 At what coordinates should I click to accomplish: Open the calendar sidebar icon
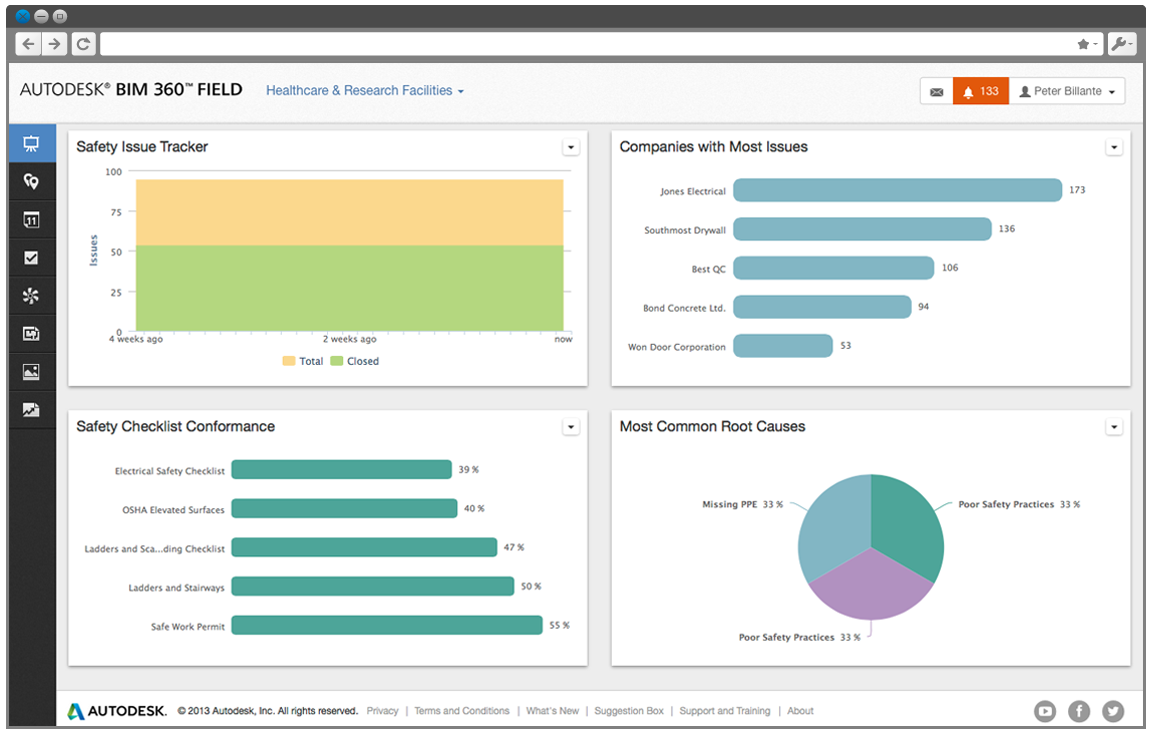click(x=31, y=219)
